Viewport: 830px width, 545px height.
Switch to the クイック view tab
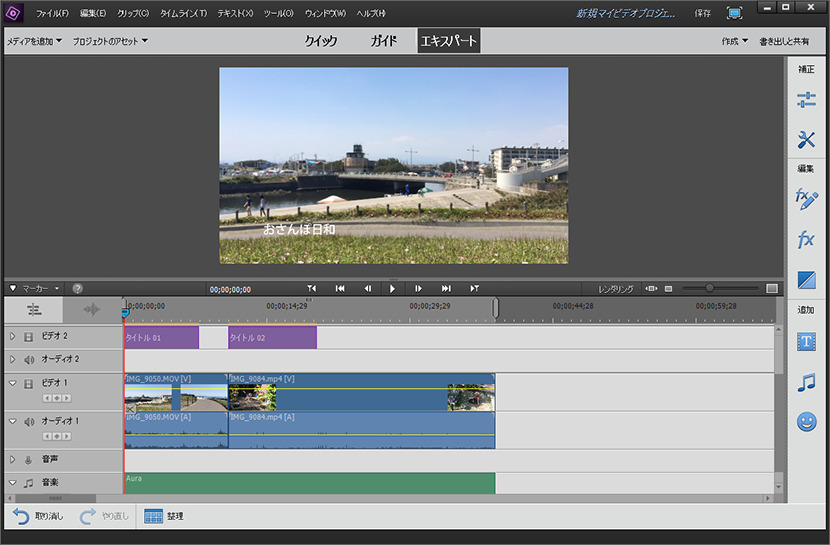point(321,41)
